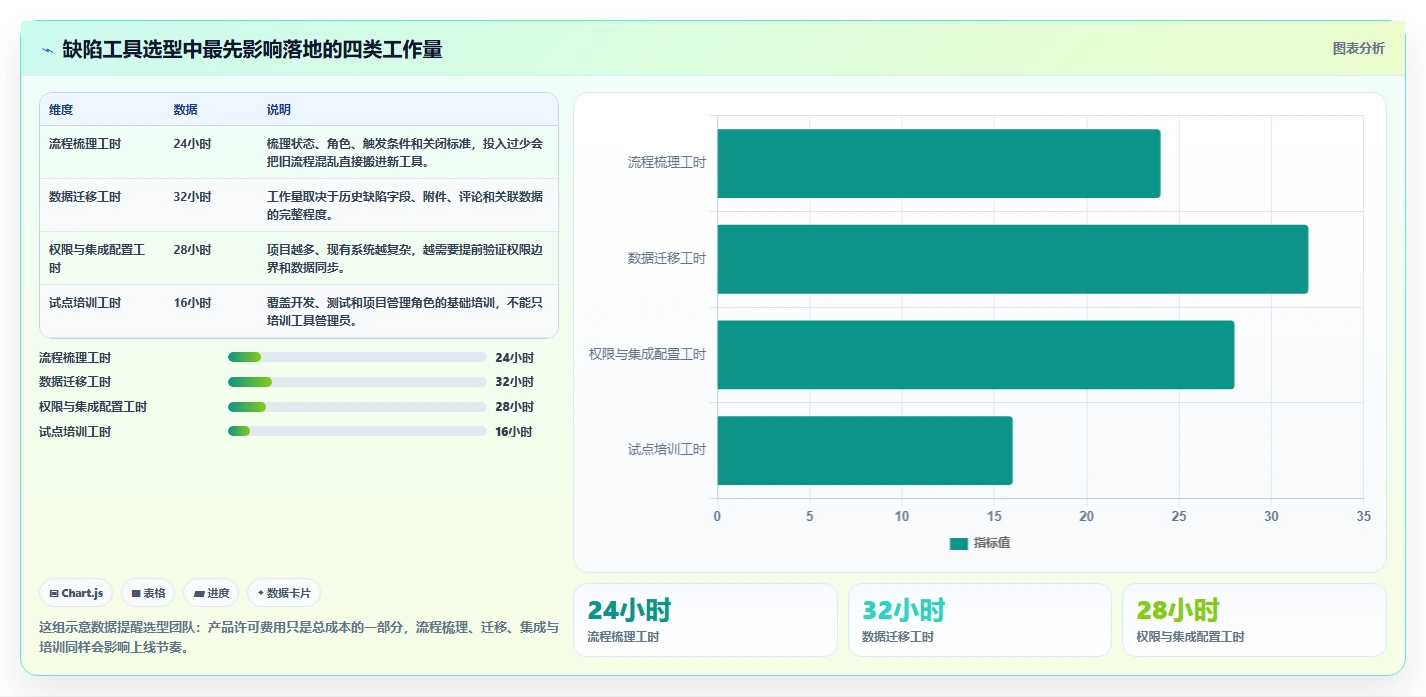Viewport: 1426px width, 697px height.
Task: Click the 16小时 value beside progress bar
Action: (514, 432)
